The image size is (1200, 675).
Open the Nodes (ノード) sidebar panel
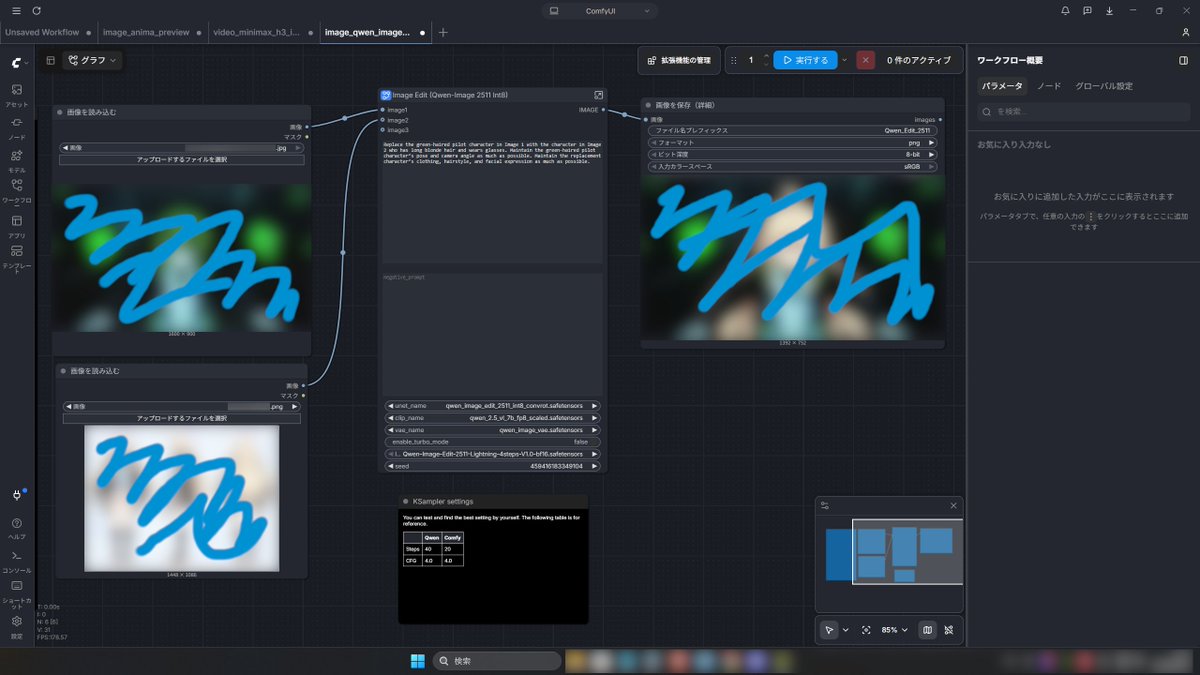point(17,127)
